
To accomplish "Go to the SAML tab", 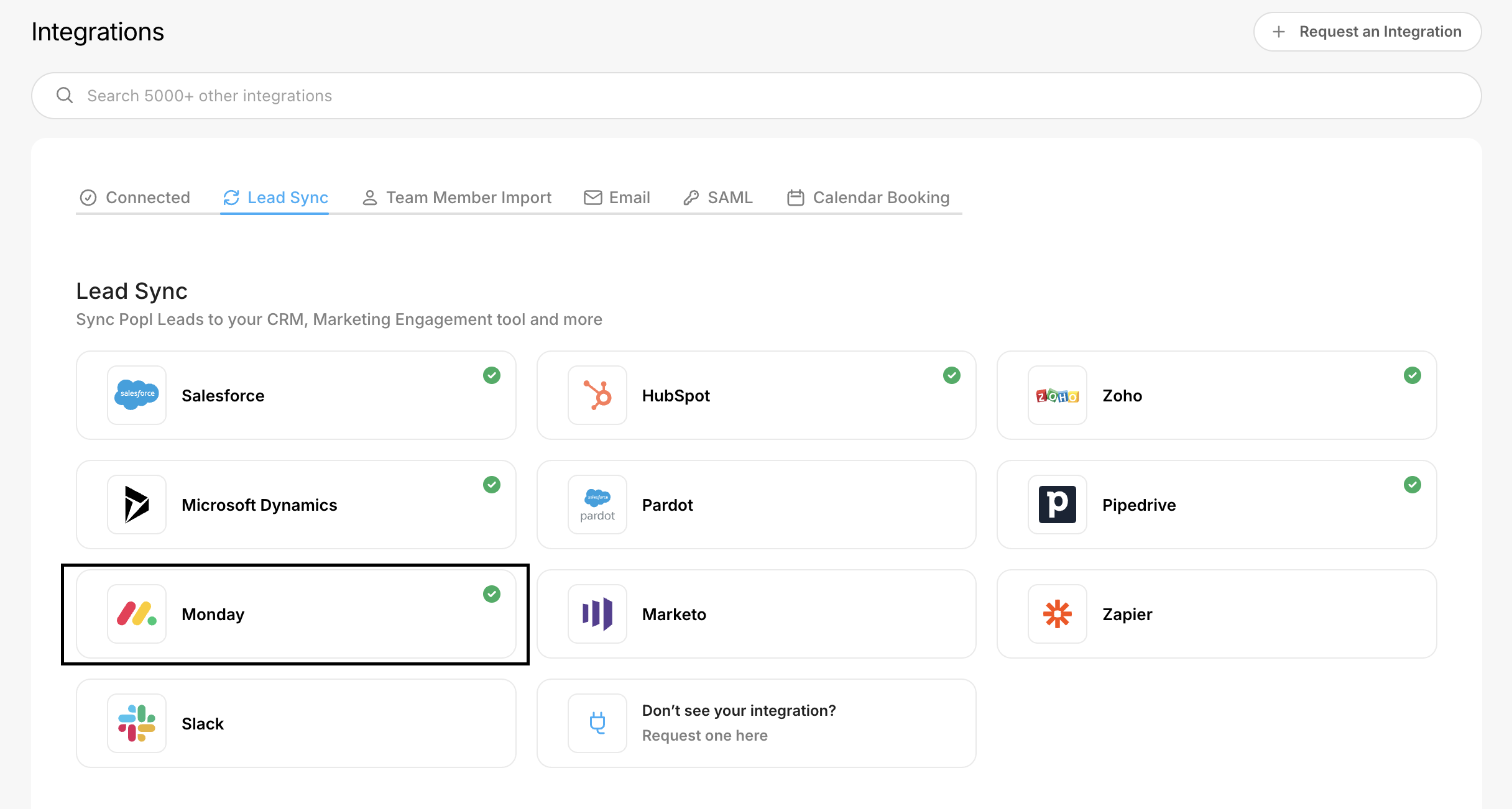I will 718,198.
